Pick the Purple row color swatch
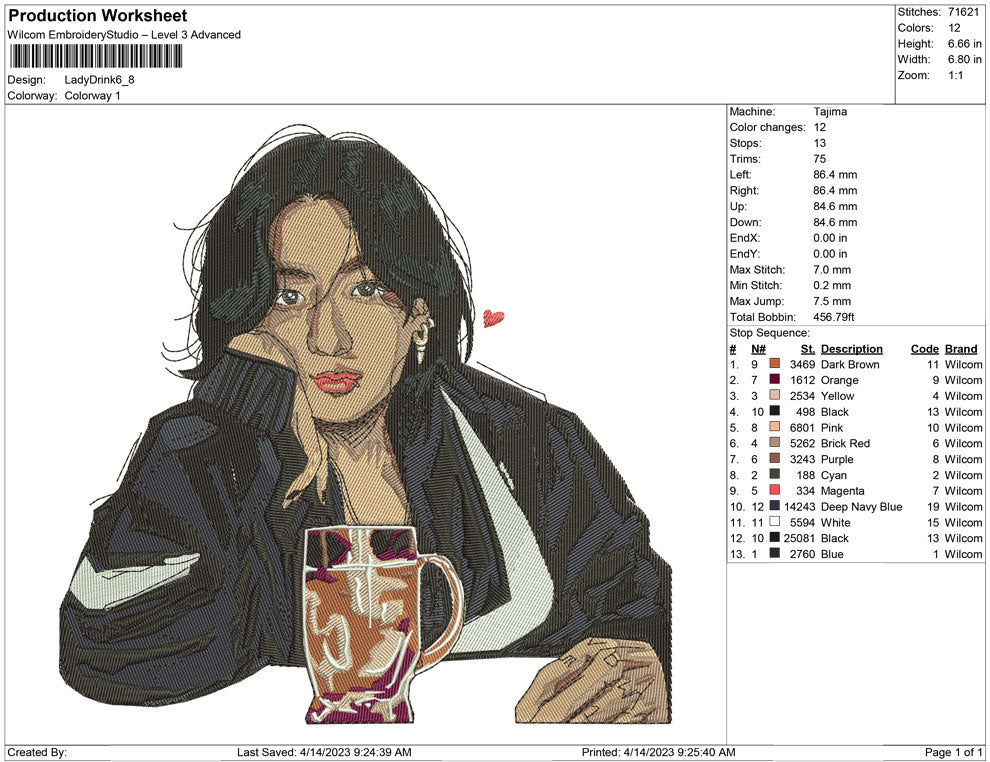The image size is (990, 762). 775,458
